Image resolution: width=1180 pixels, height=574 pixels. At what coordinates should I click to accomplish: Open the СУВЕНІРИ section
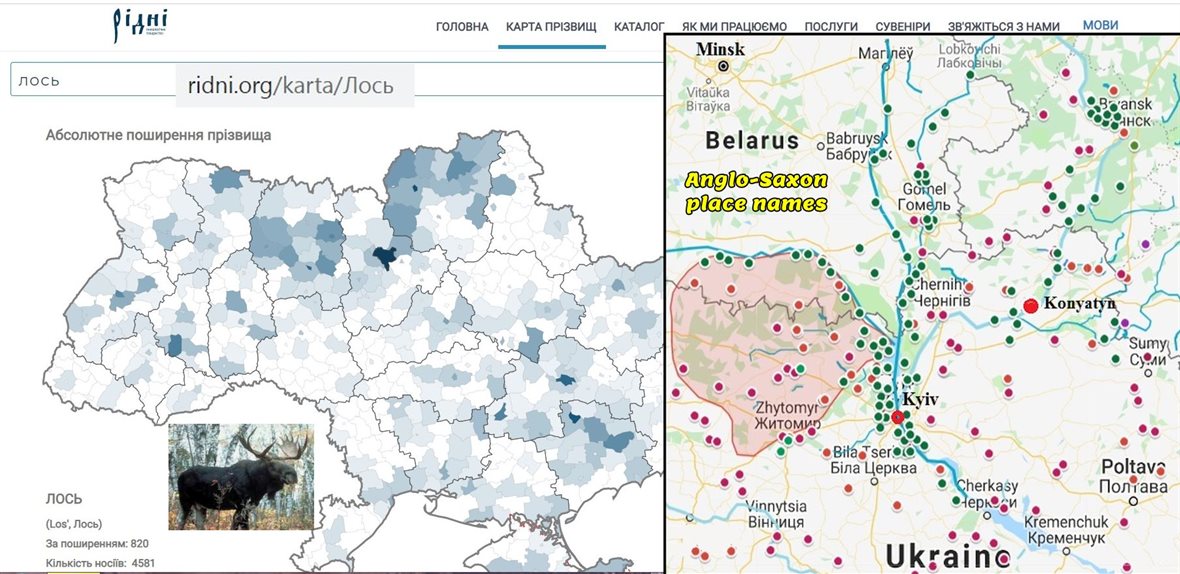[902, 27]
